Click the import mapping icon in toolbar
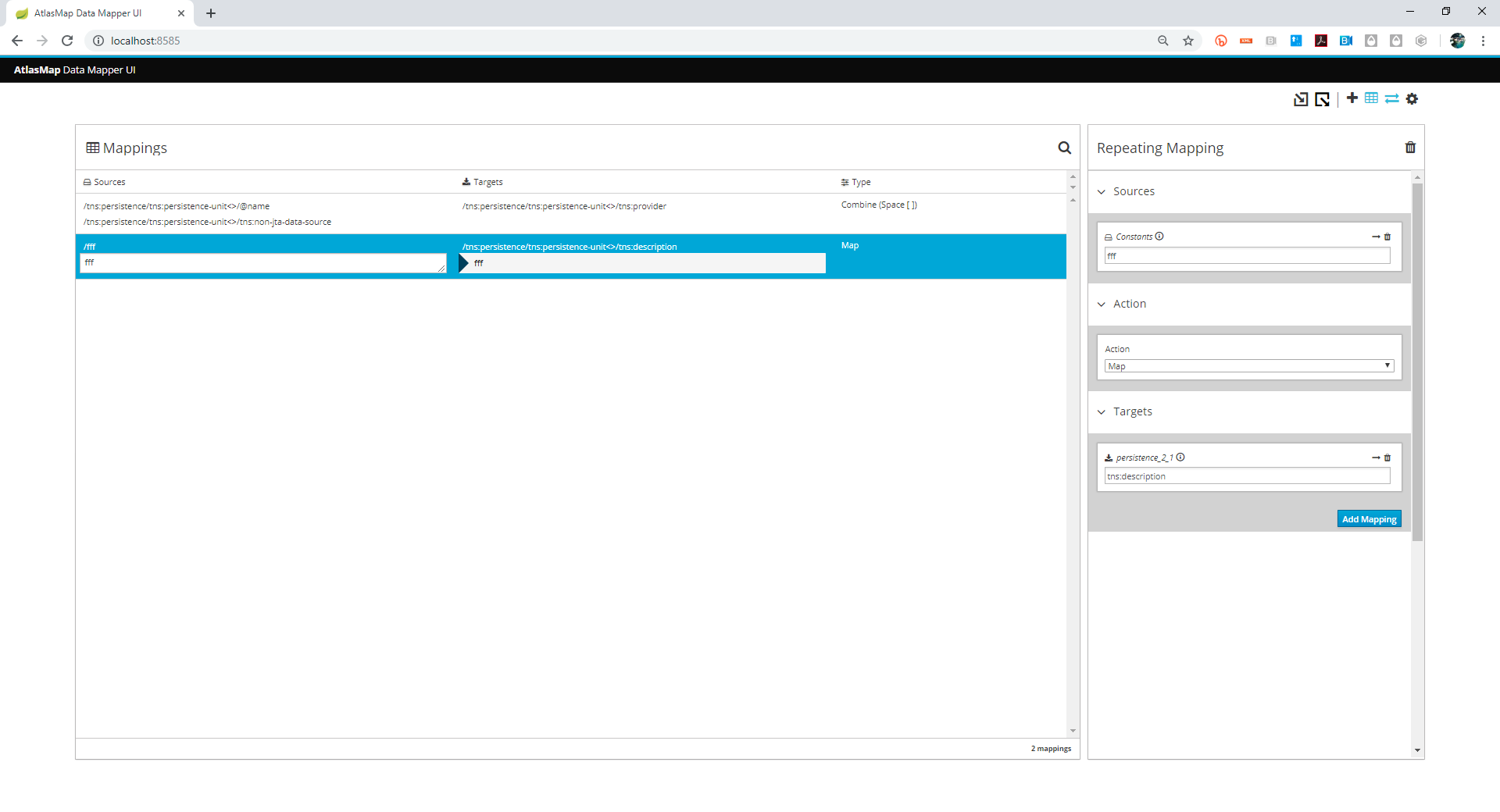The width and height of the screenshot is (1500, 812). pyautogui.click(x=1301, y=99)
